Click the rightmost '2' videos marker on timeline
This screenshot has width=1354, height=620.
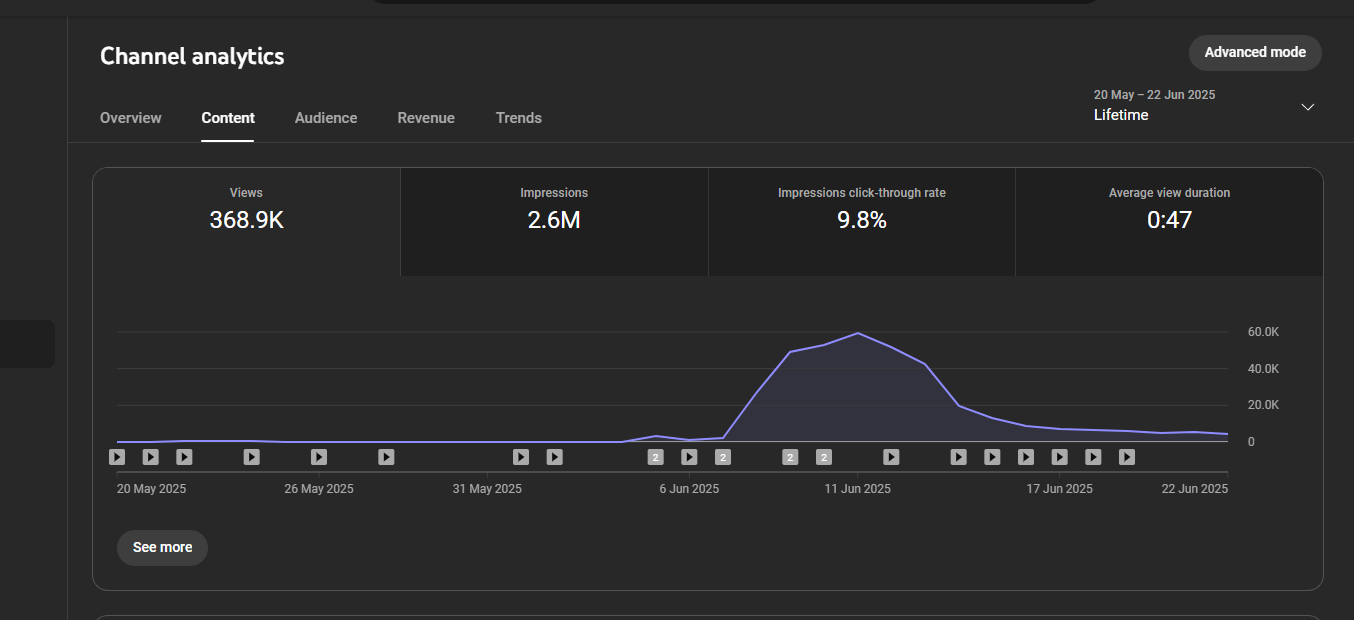(824, 457)
